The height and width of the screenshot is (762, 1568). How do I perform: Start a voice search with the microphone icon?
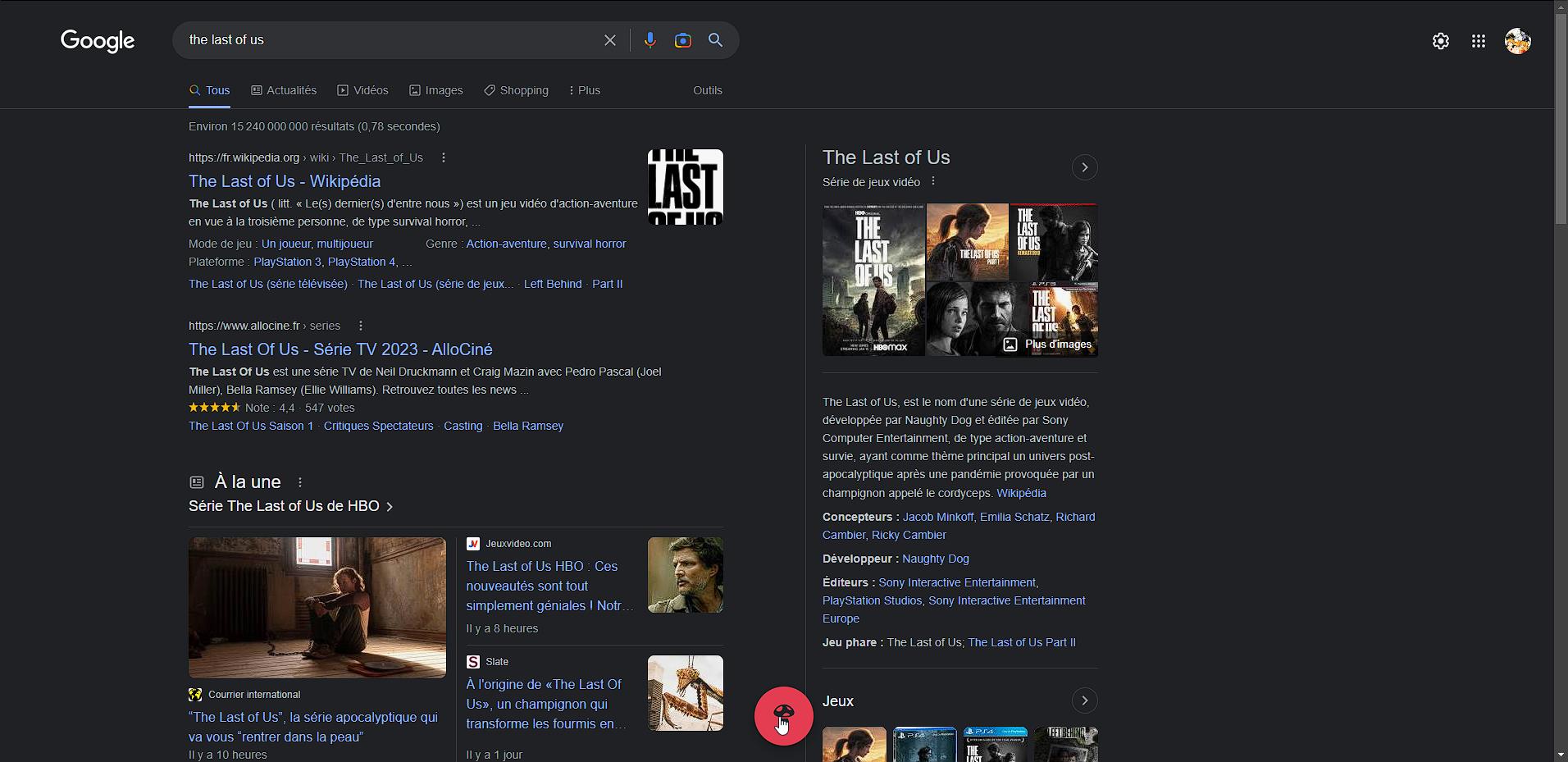(x=650, y=39)
